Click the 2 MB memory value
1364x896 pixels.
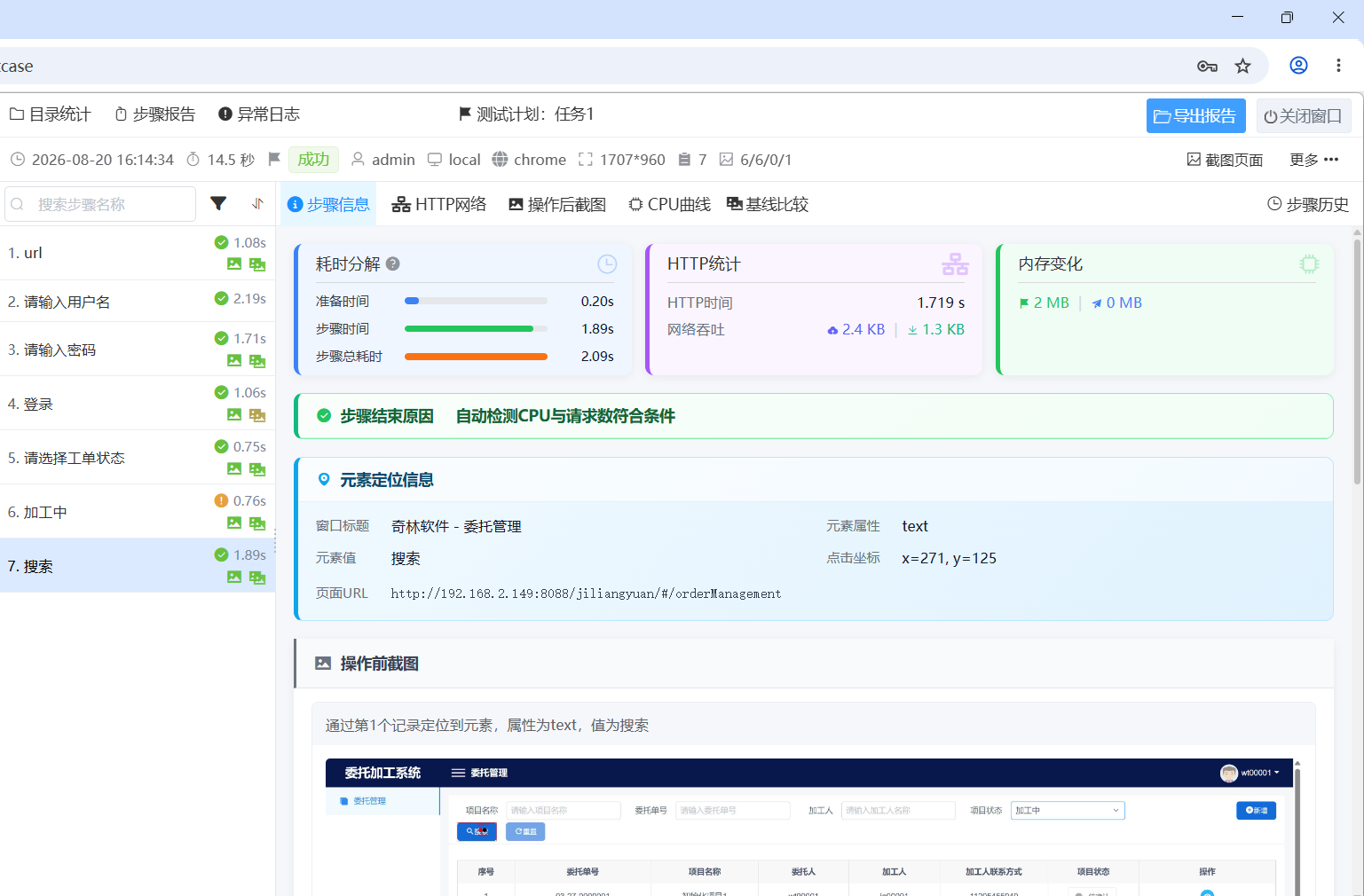coord(1045,303)
